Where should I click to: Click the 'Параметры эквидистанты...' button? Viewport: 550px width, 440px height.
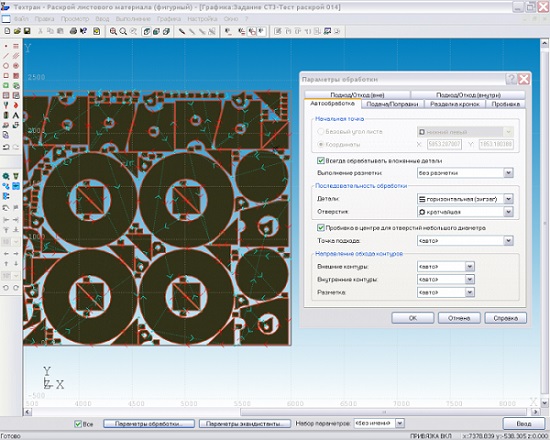(x=244, y=424)
